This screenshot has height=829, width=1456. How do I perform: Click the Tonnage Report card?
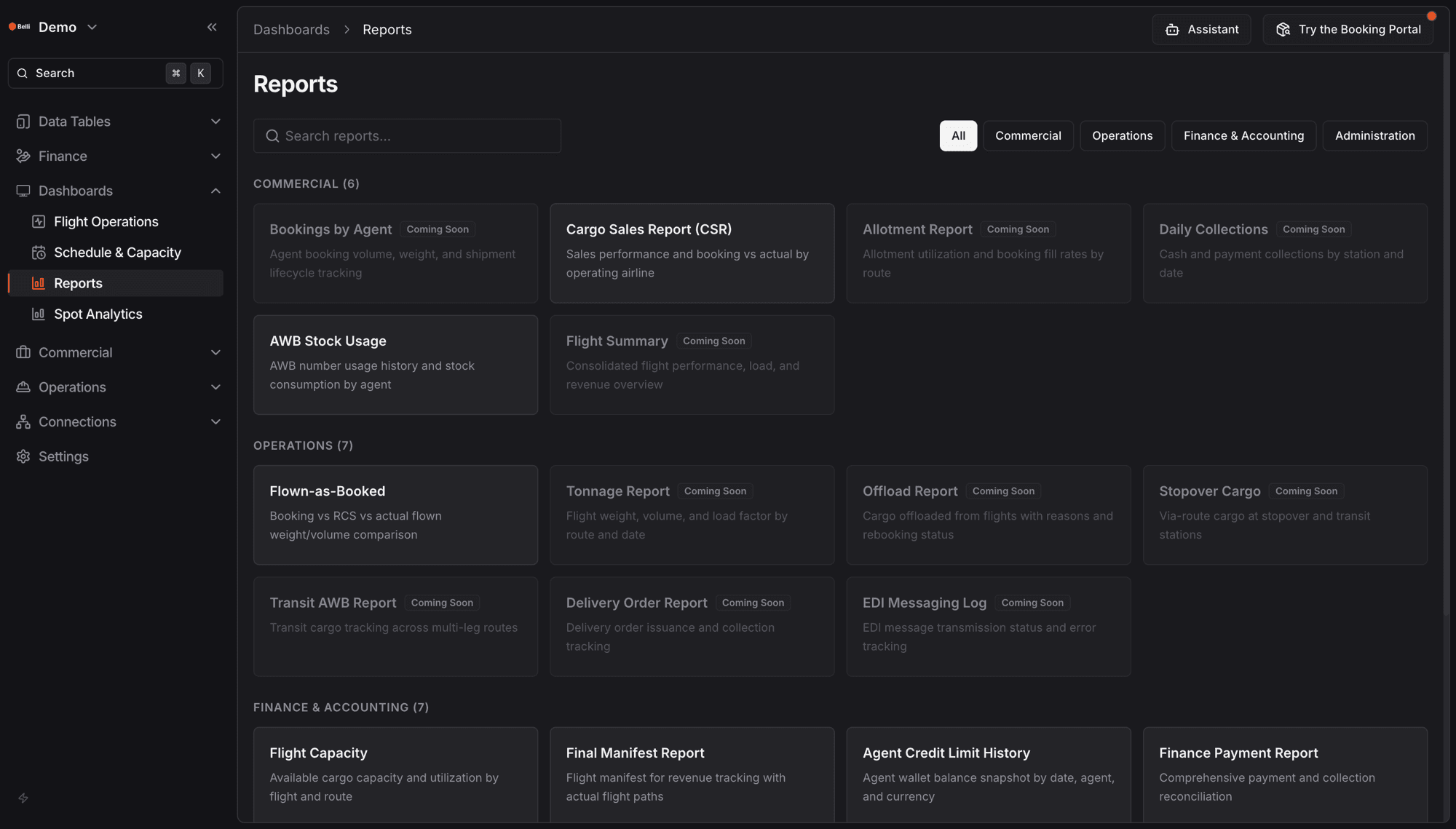click(x=692, y=515)
